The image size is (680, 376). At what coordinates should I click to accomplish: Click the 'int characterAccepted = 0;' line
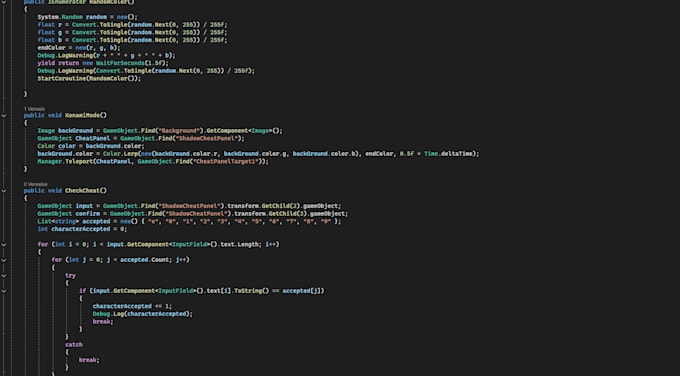tap(82, 229)
